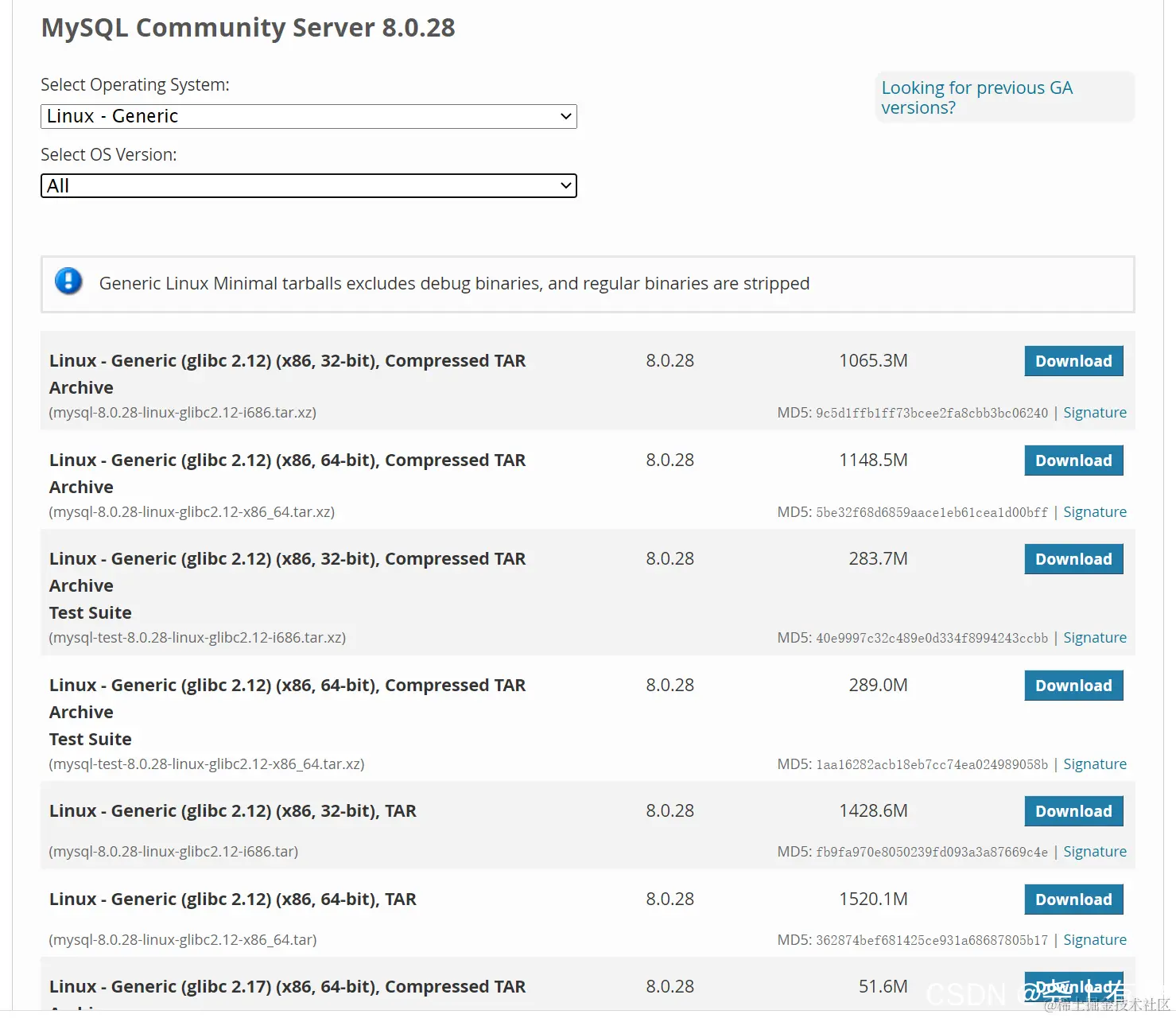Download mysql-8.0.28-linux-glibc2.12-i686.tar.xz archive

[1073, 361]
